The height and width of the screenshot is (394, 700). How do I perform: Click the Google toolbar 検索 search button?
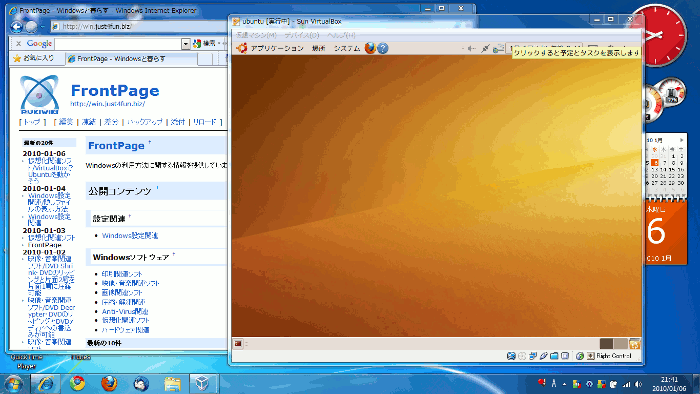coord(204,43)
